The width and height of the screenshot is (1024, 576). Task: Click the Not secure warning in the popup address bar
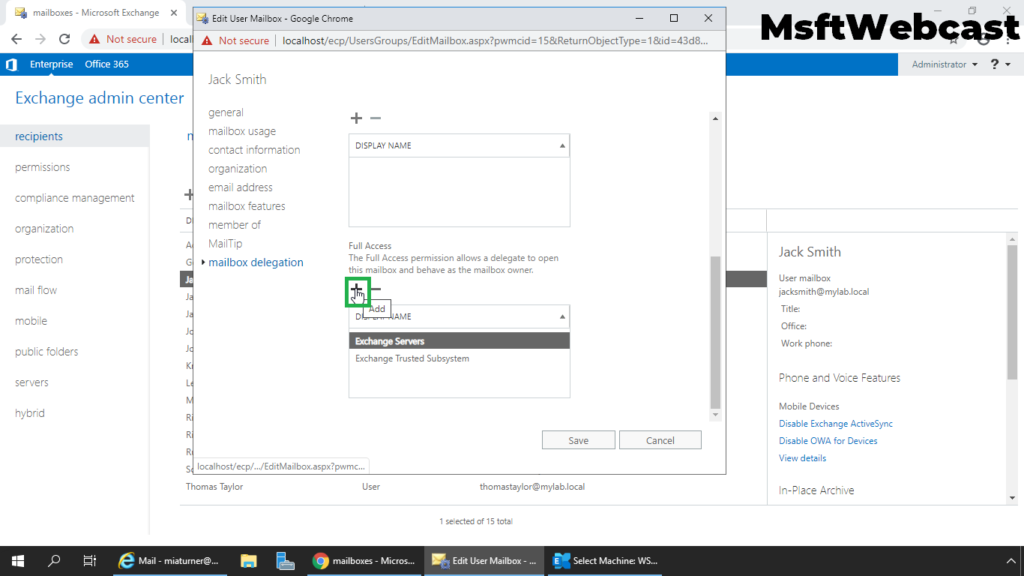click(x=235, y=40)
